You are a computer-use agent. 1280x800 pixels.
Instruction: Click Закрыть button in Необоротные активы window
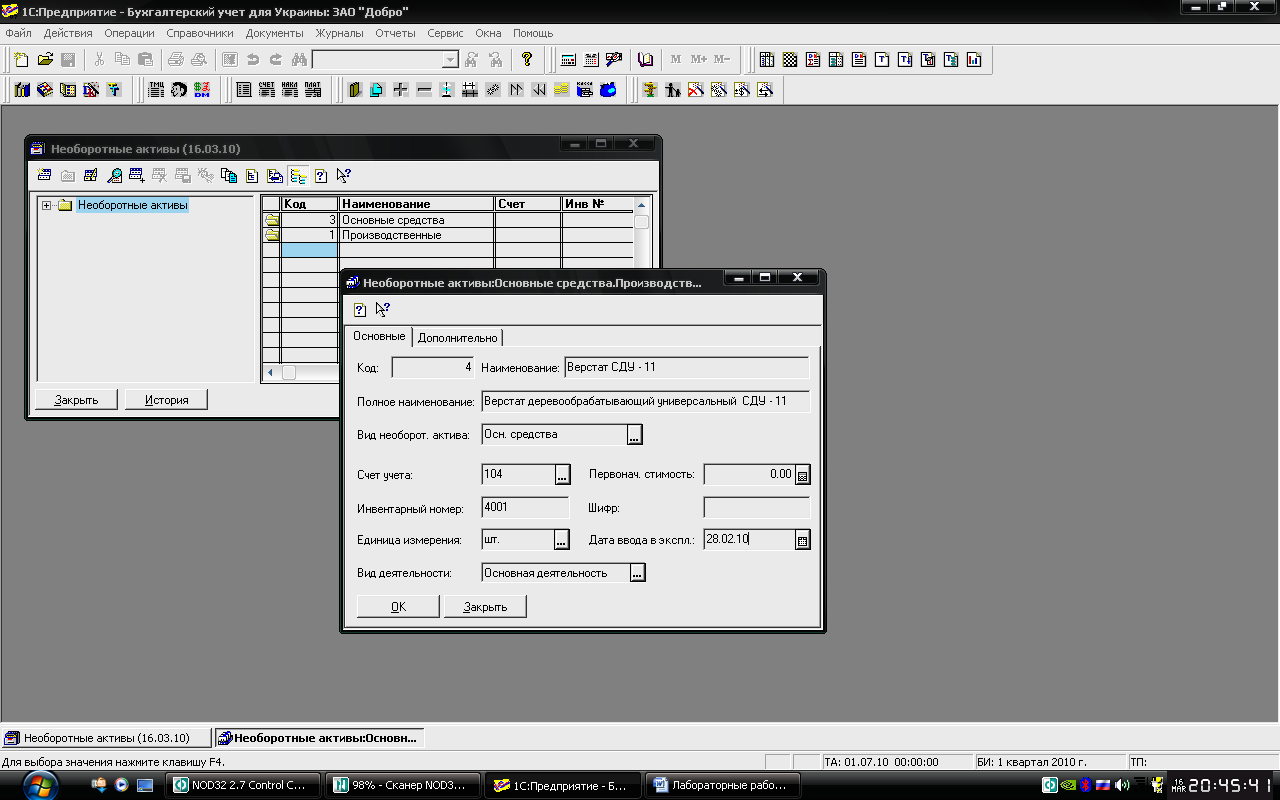click(x=77, y=400)
